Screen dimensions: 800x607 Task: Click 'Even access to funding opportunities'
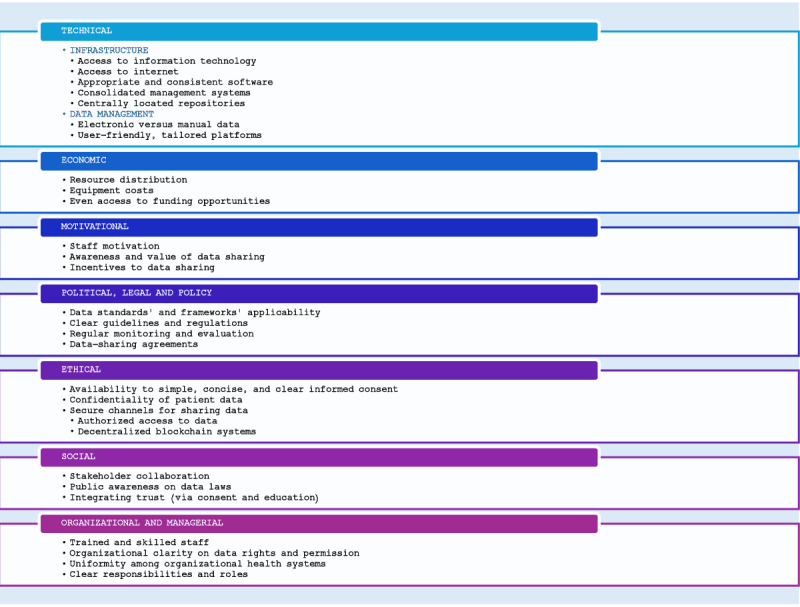pyautogui.click(x=169, y=201)
